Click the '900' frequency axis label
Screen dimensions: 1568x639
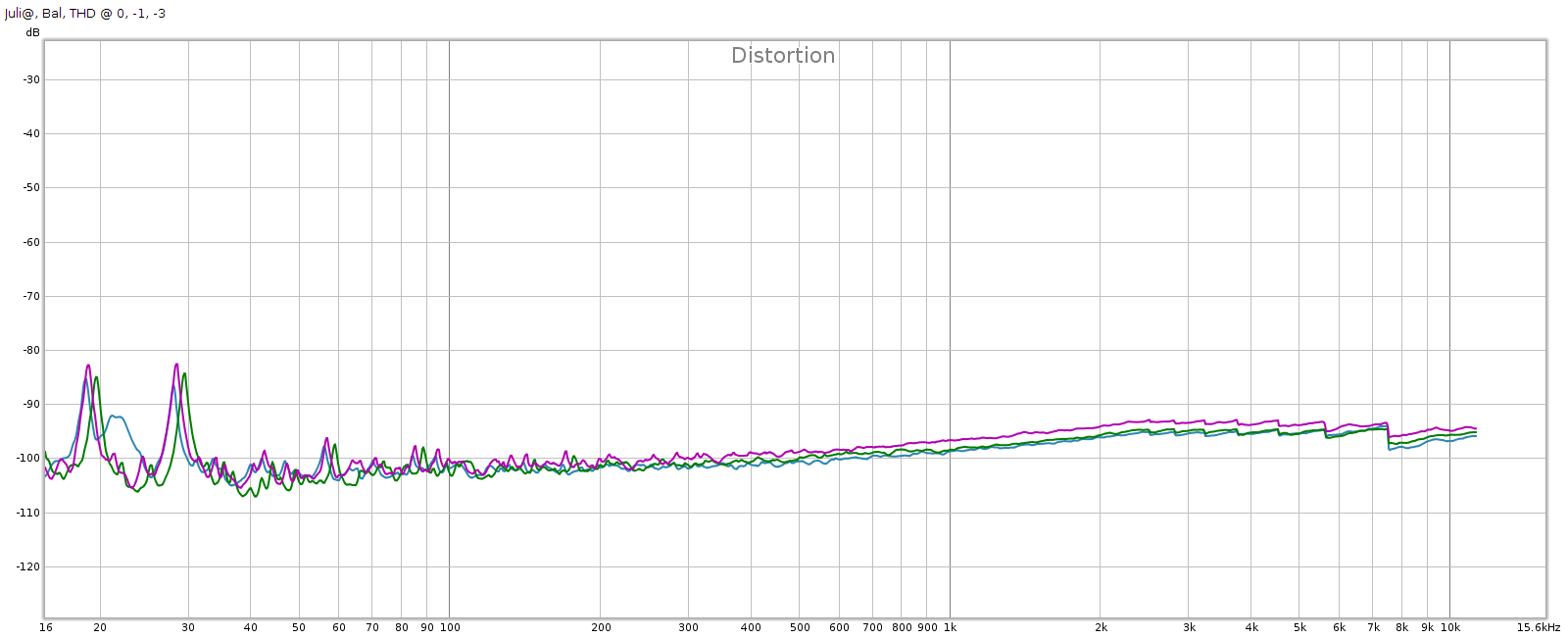pos(927,628)
